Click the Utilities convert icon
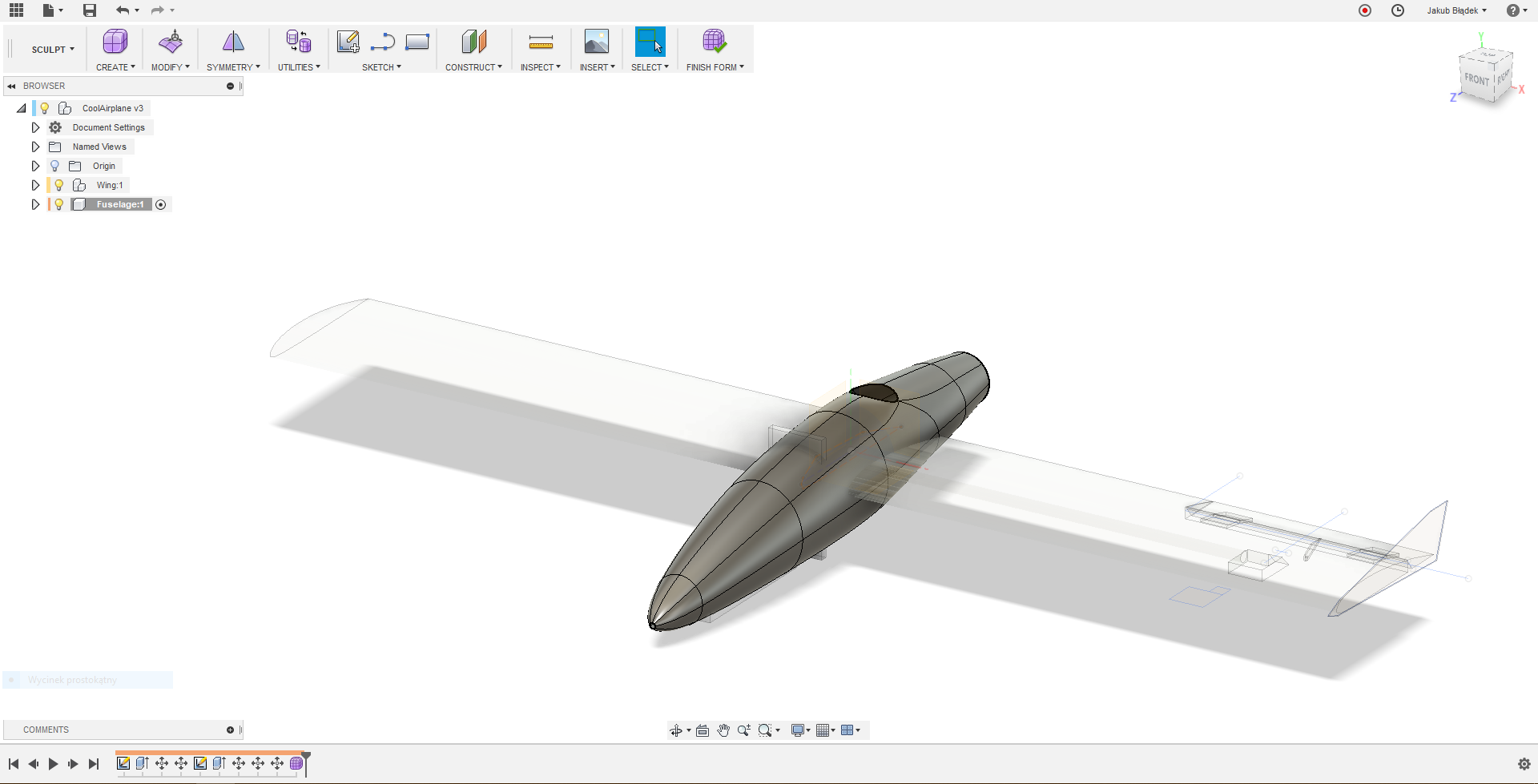 coord(299,42)
